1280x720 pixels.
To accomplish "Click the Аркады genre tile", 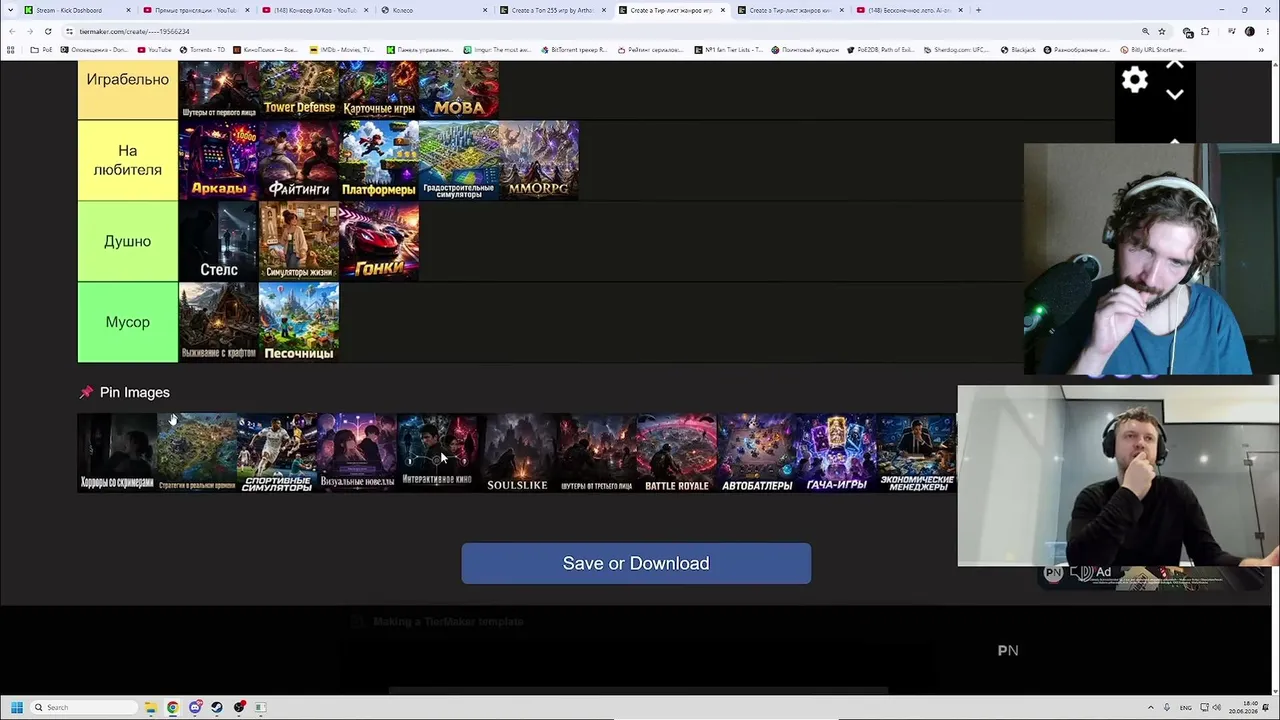I will click(219, 160).
